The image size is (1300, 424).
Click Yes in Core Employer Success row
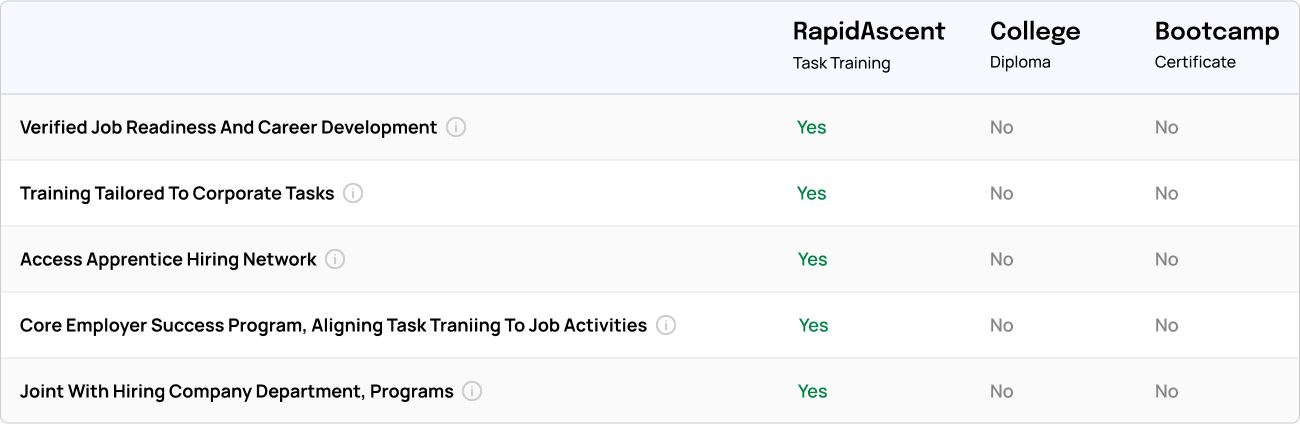pyautogui.click(x=813, y=325)
